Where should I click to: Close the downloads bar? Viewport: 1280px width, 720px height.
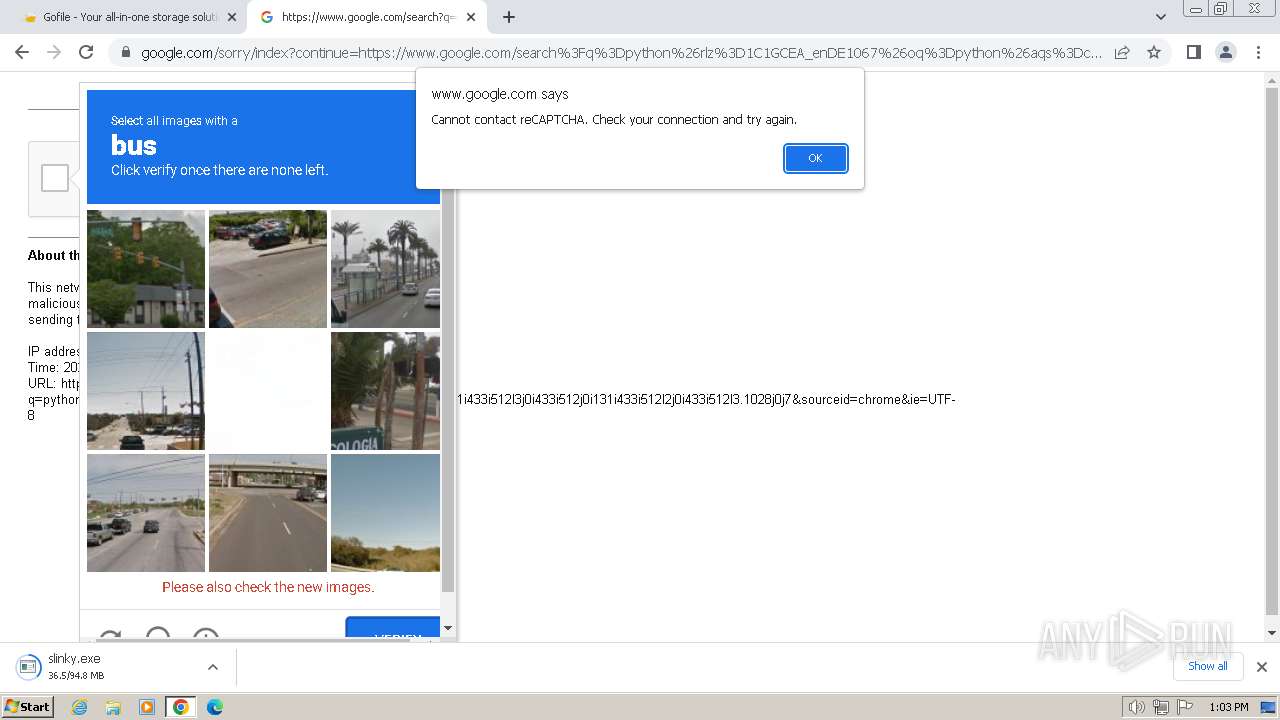coord(1262,667)
